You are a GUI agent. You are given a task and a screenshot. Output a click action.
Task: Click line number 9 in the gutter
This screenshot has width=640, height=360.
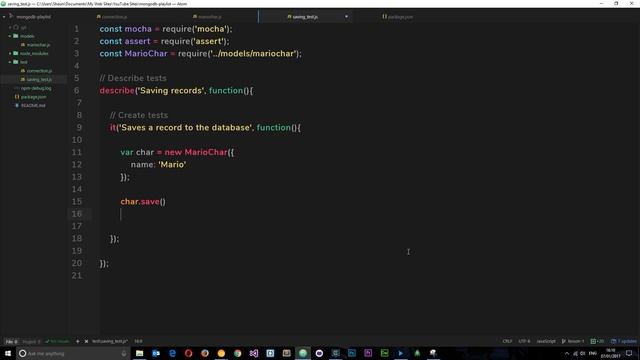(79, 127)
